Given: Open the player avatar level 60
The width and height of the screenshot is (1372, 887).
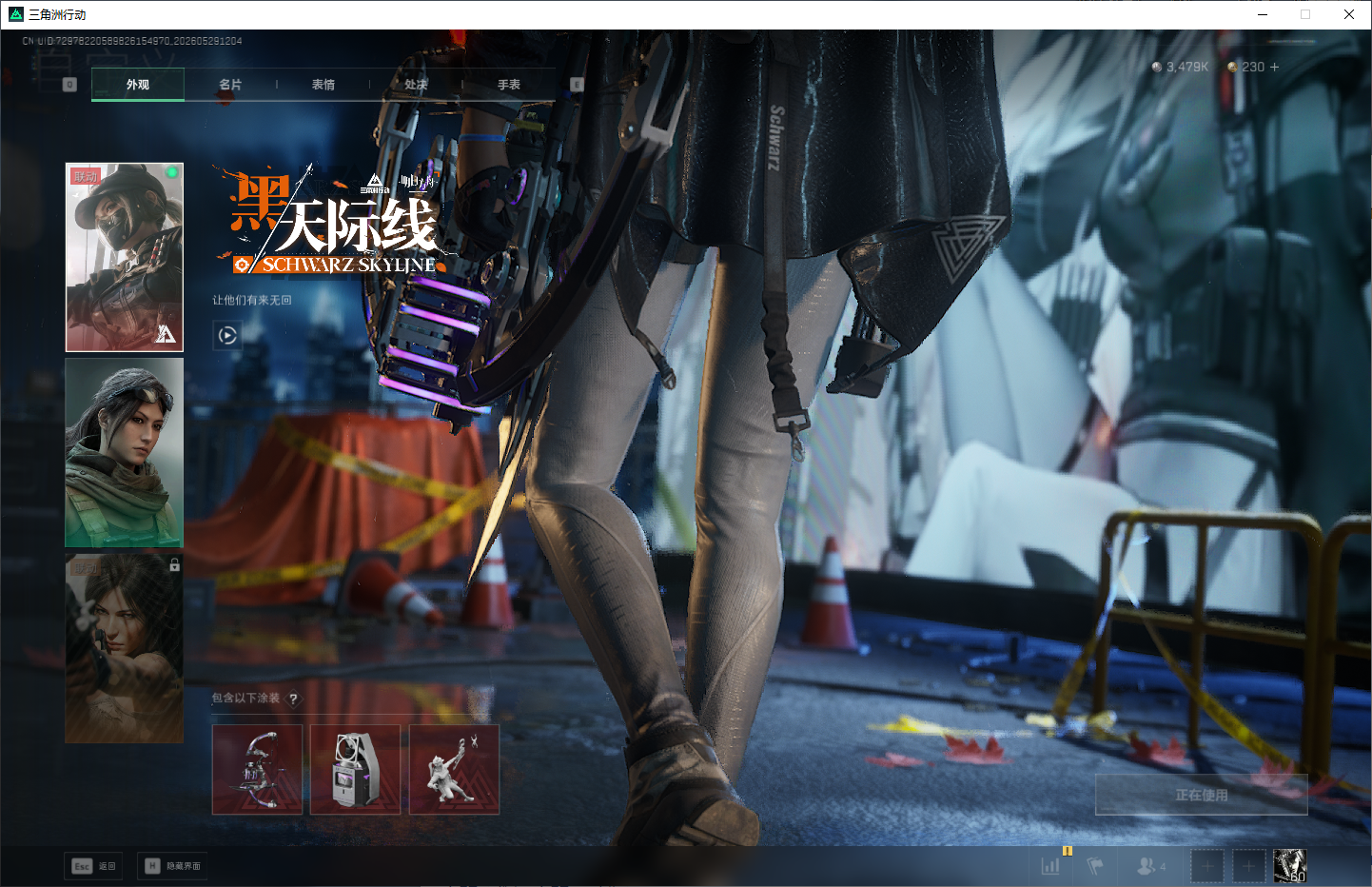Looking at the screenshot, I should click(1290, 866).
